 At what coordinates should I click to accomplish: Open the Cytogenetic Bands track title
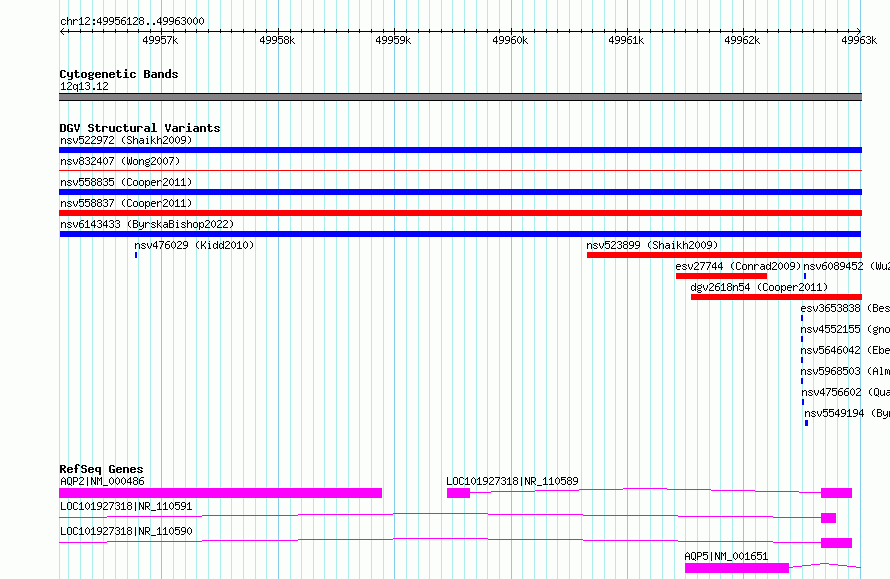tap(119, 74)
